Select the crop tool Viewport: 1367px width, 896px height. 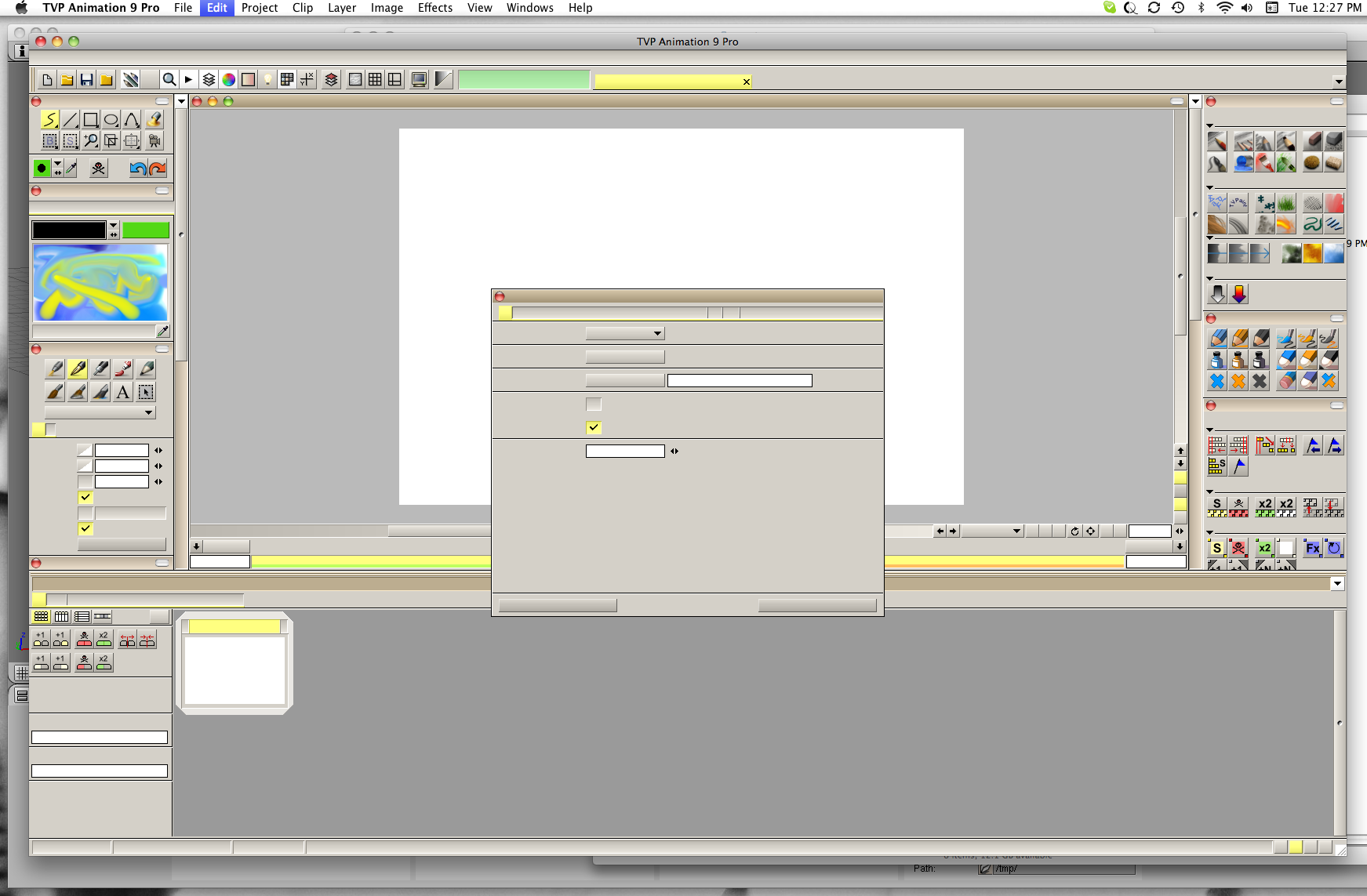(111, 140)
